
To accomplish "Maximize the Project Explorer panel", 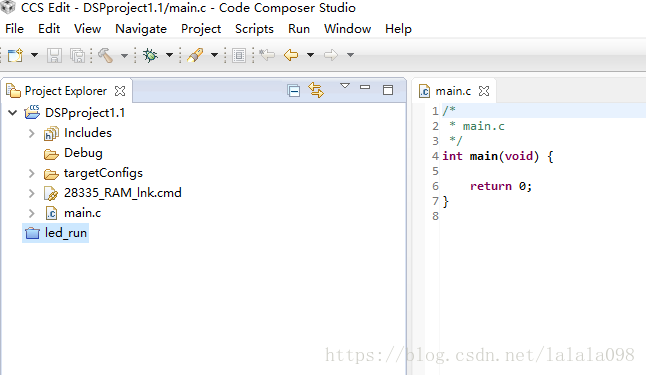I will pyautogui.click(x=388, y=90).
